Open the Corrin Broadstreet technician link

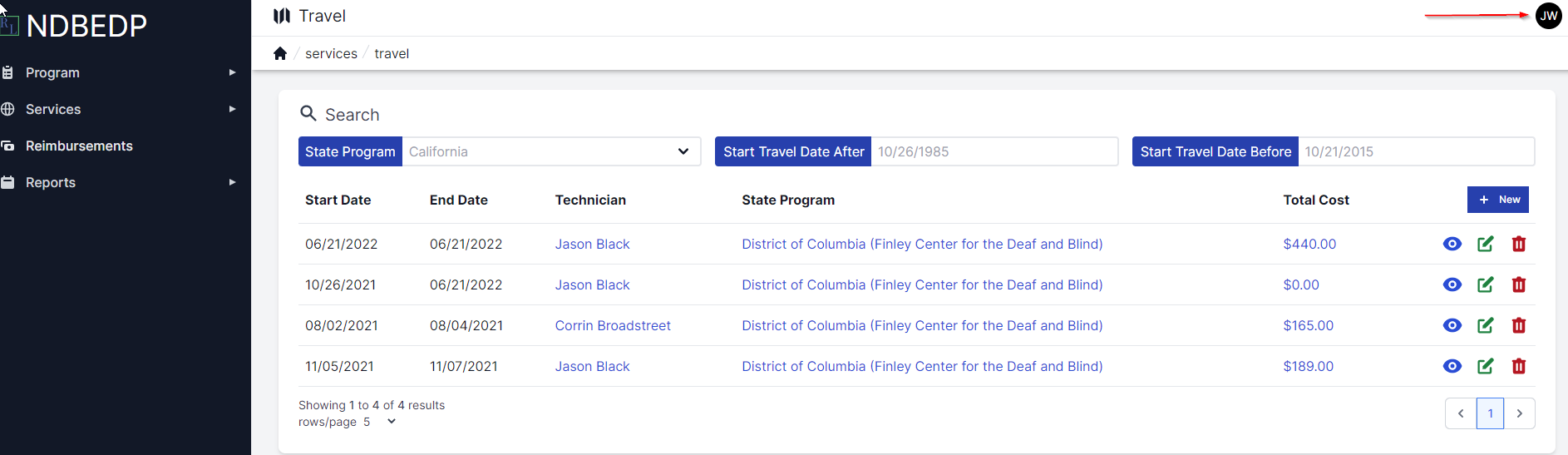click(x=613, y=325)
